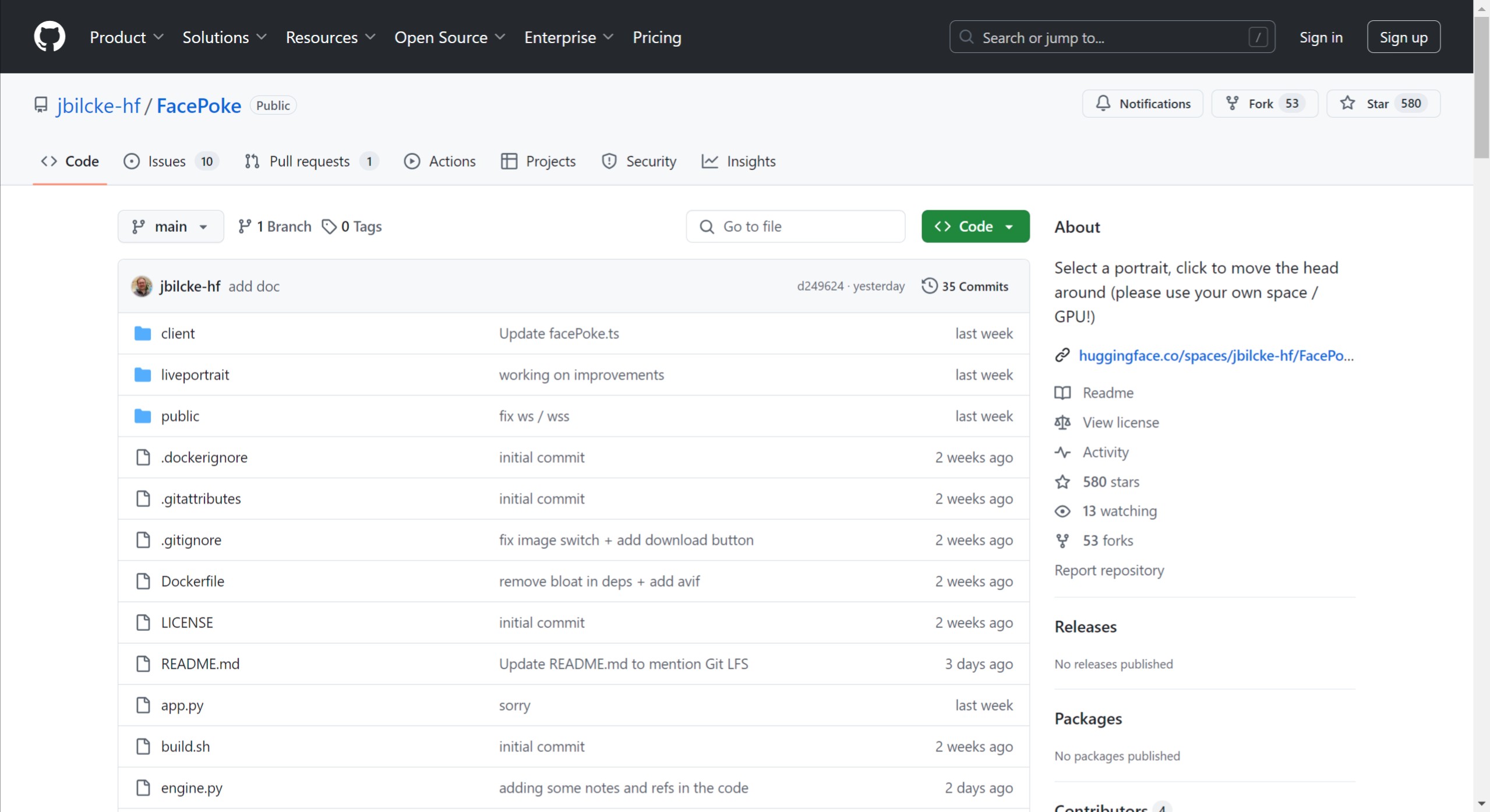Open the 13 watching eye link
Screen dimensions: 1490x812
pyautogui.click(x=1119, y=511)
